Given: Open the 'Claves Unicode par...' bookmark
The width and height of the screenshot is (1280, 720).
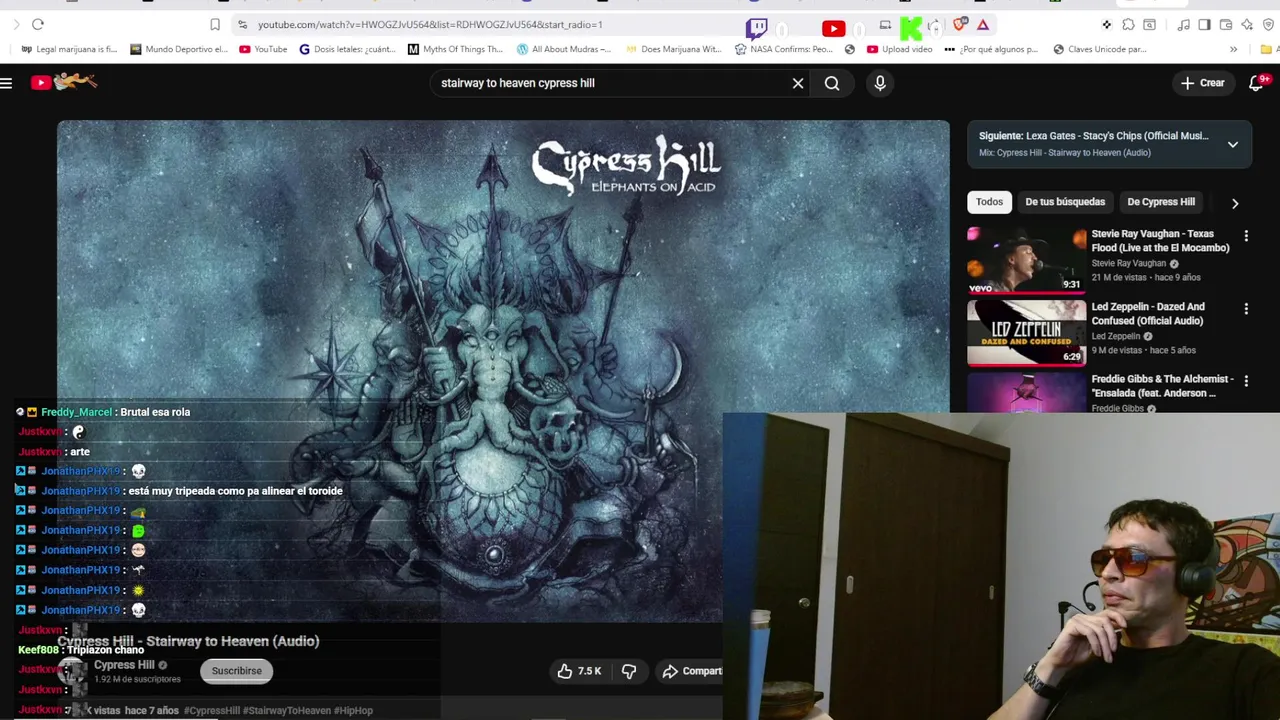Looking at the screenshot, I should (1100, 49).
